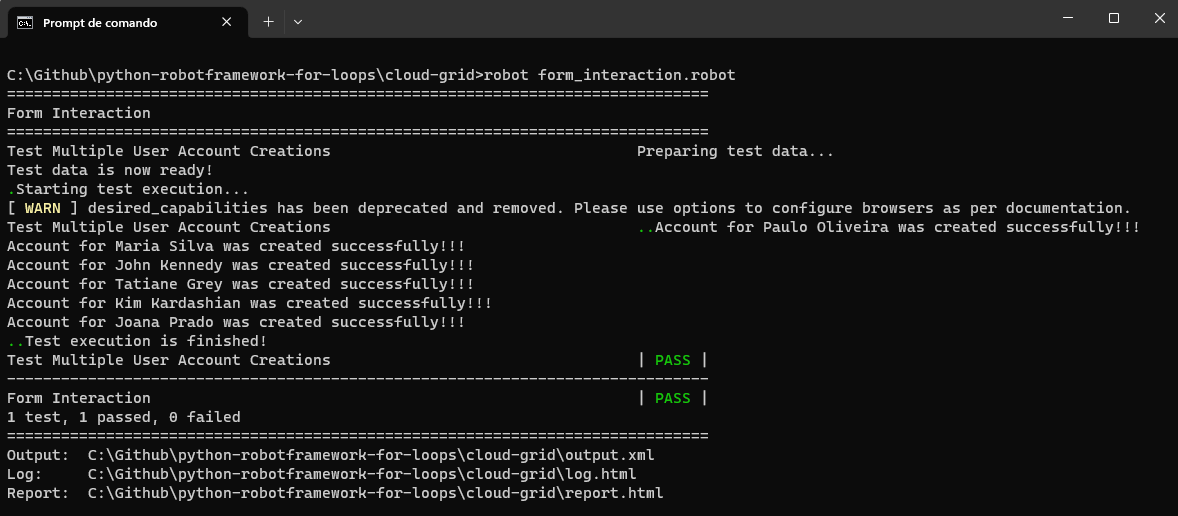This screenshot has height=516, width=1178.
Task: Click the green PASS next to Form Interaction
Action: click(672, 398)
